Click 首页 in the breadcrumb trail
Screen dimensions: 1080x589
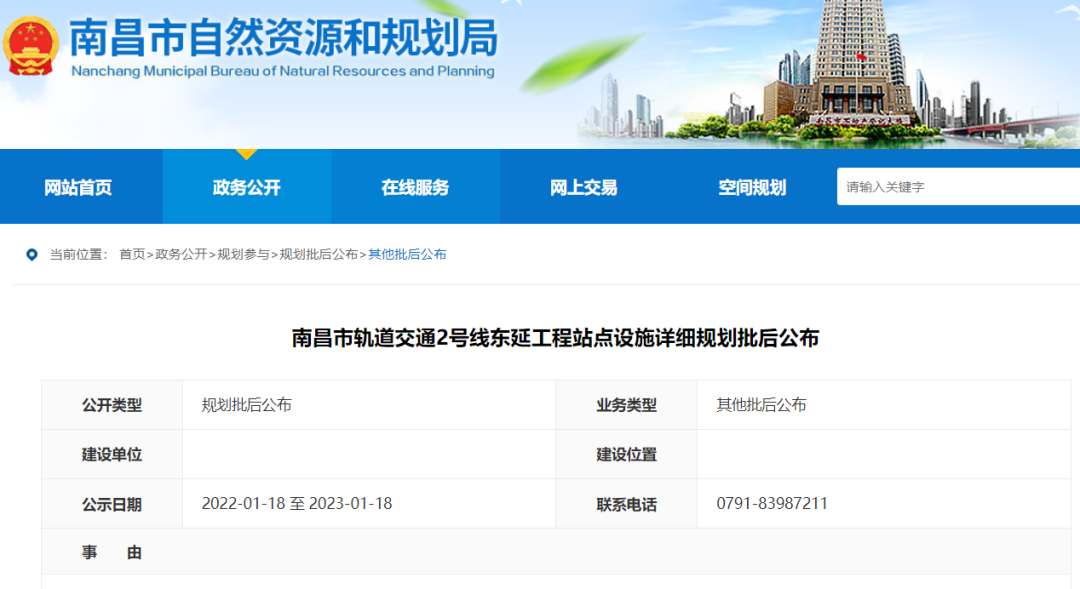(x=131, y=255)
